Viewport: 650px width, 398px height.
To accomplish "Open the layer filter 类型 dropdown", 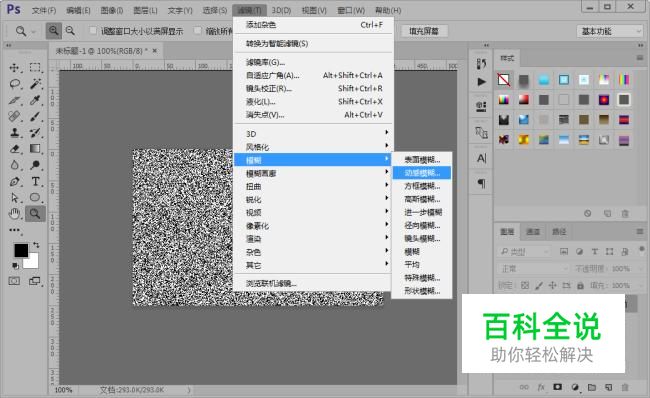I will (524, 251).
